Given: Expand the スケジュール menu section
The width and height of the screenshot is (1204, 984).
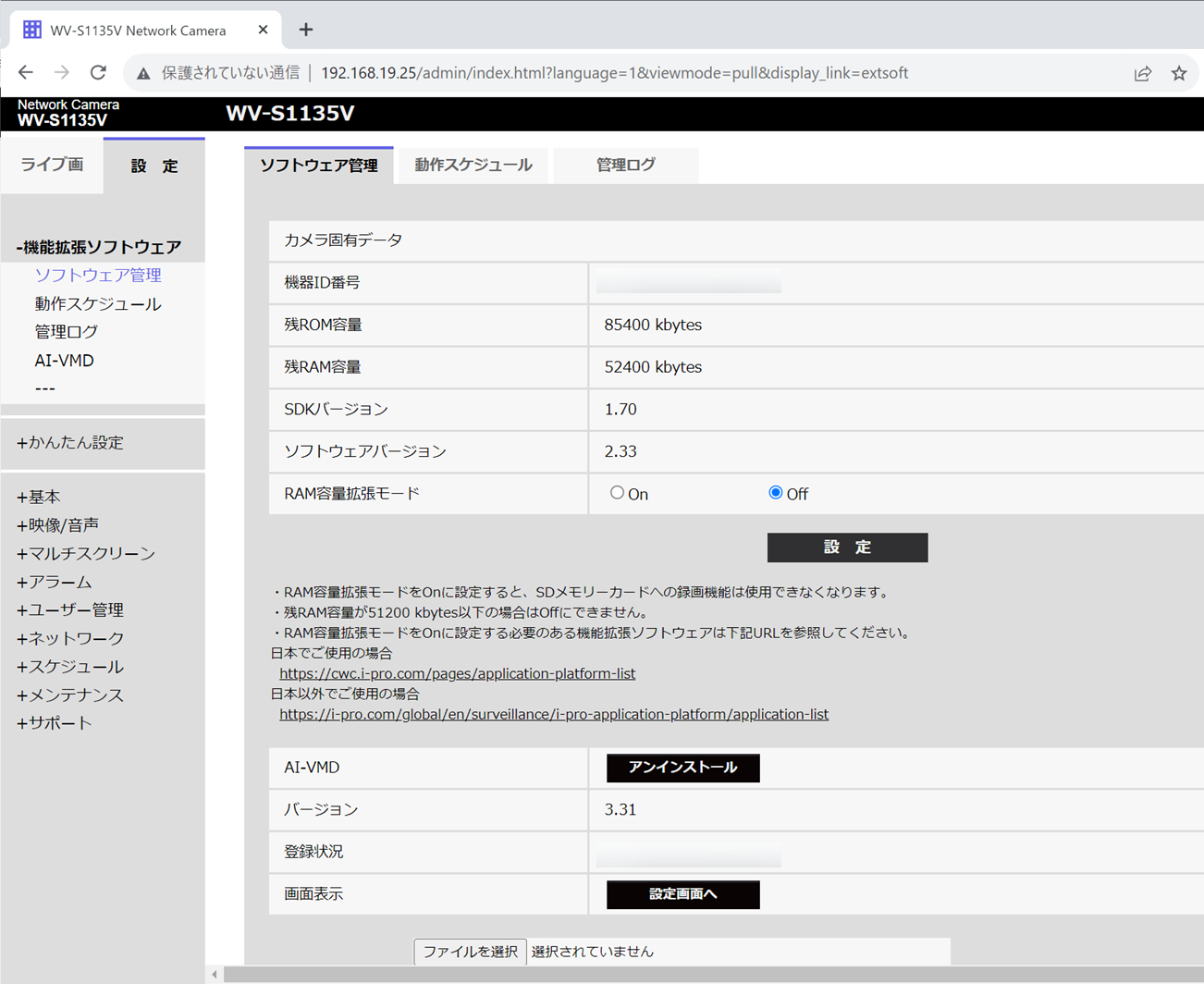Looking at the screenshot, I should (x=70, y=667).
